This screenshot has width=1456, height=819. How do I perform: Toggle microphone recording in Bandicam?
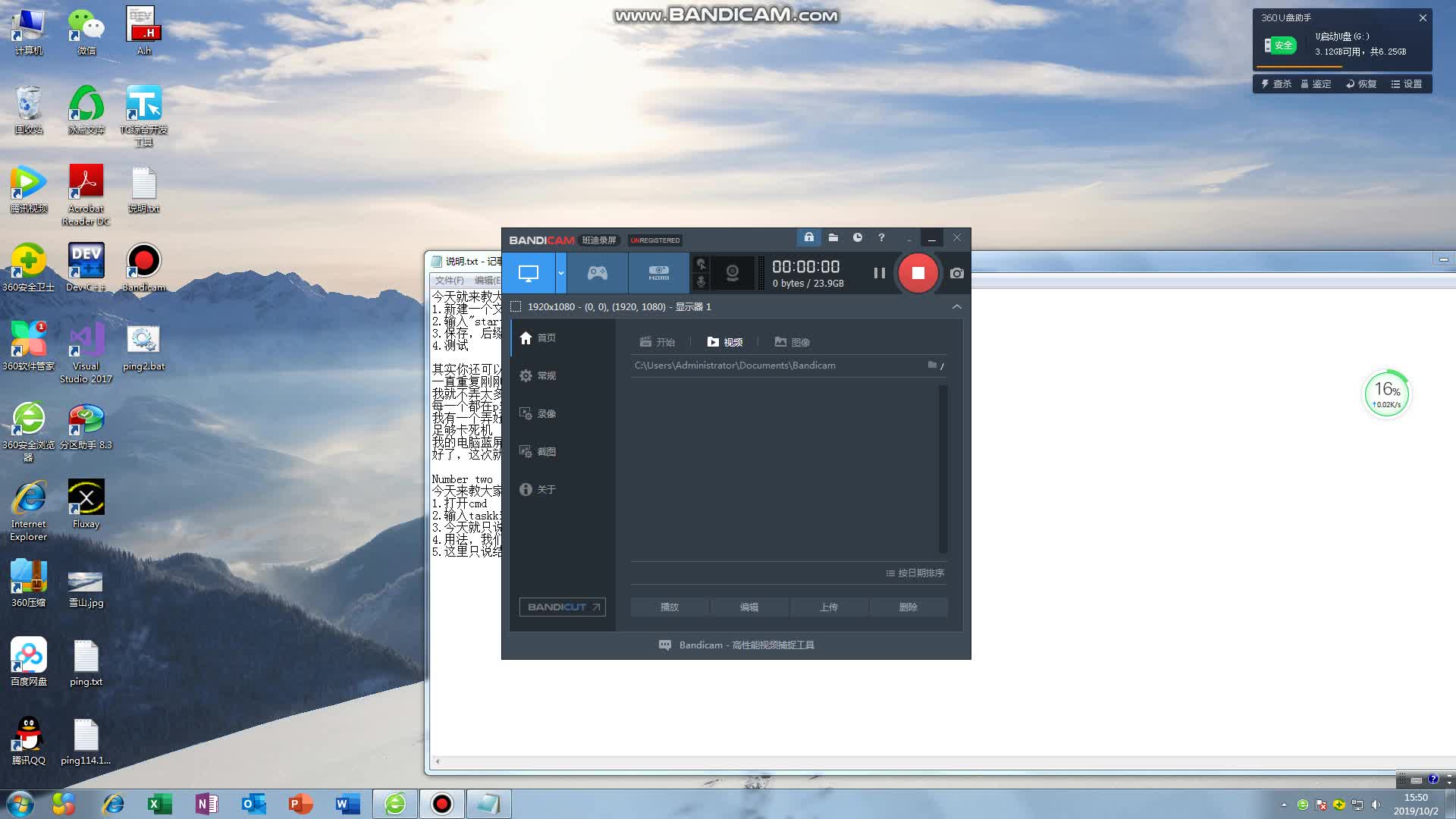(701, 281)
